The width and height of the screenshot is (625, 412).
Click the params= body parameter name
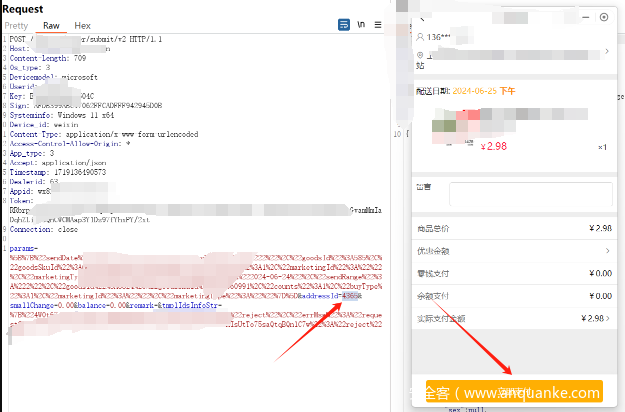tap(24, 249)
